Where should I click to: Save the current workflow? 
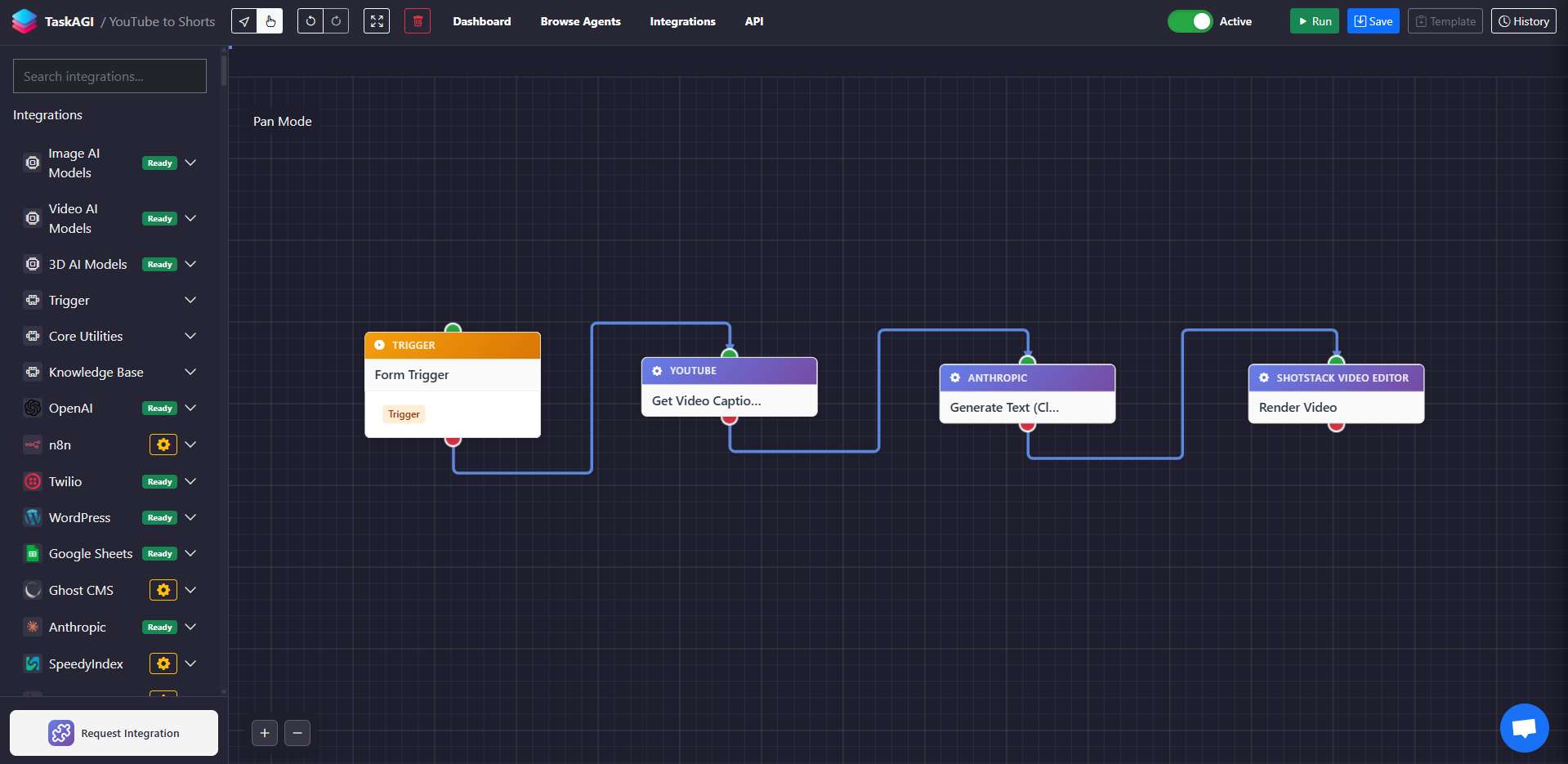pos(1373,21)
